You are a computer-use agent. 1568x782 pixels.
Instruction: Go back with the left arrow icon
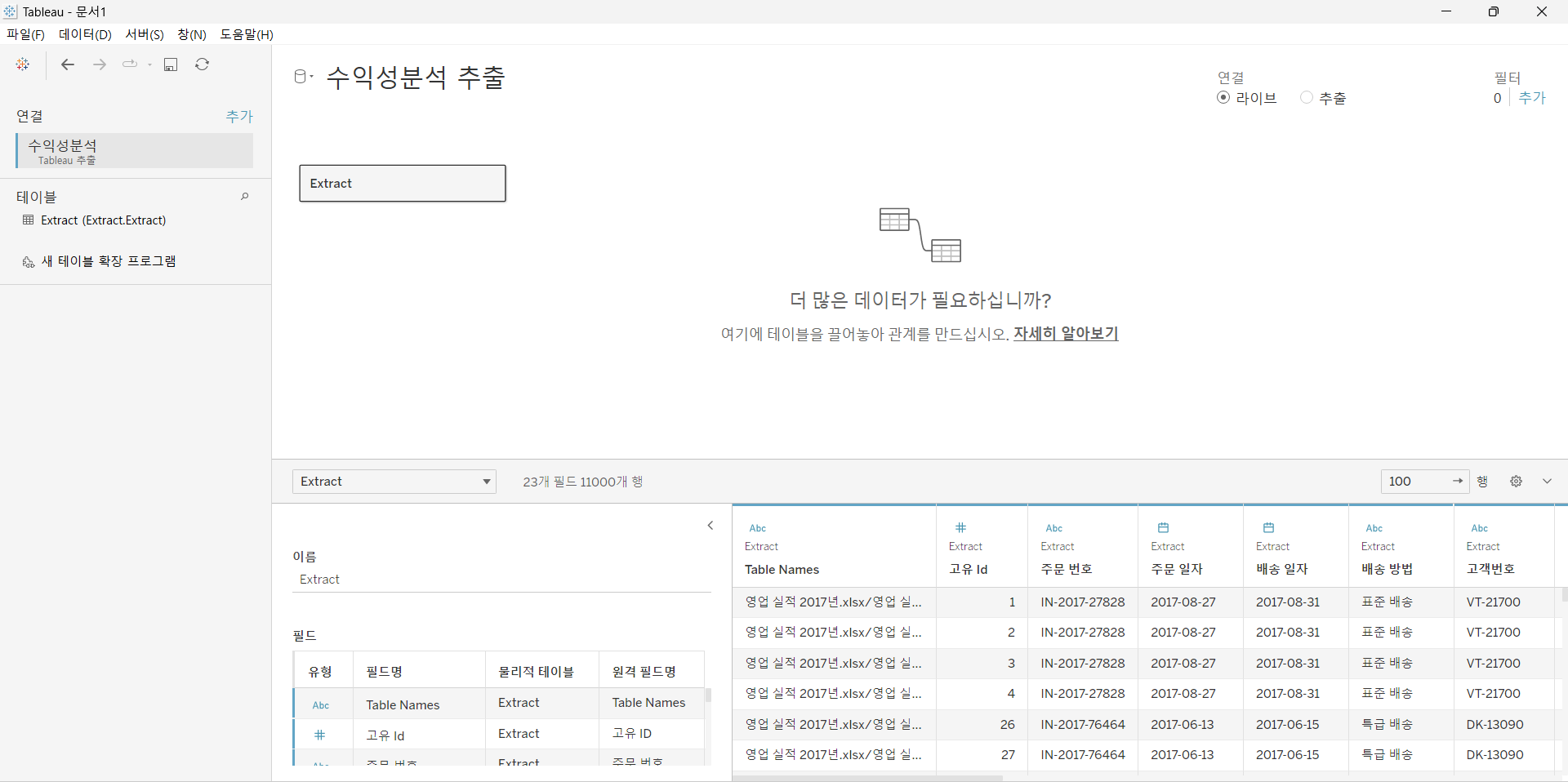tap(68, 64)
